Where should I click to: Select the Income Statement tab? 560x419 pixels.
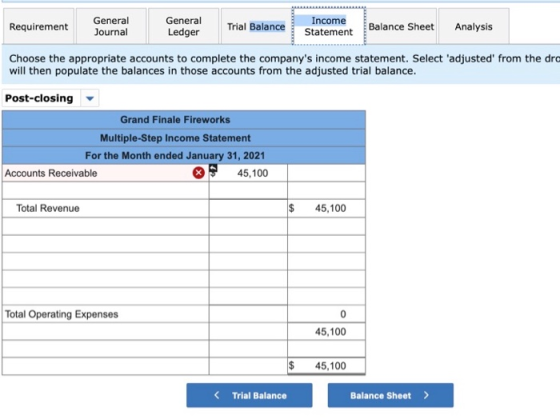click(x=329, y=26)
